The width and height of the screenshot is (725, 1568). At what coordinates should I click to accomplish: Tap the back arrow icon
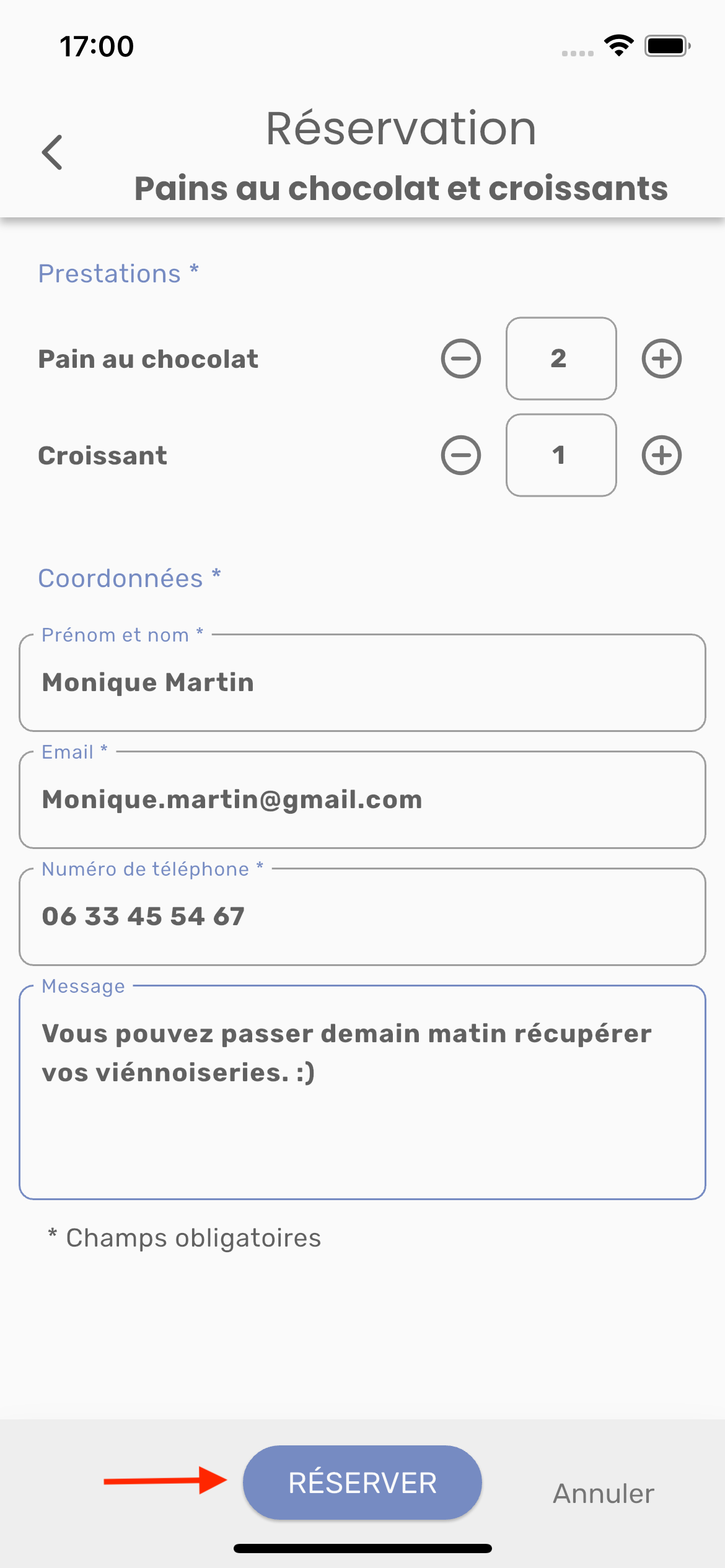[53, 152]
